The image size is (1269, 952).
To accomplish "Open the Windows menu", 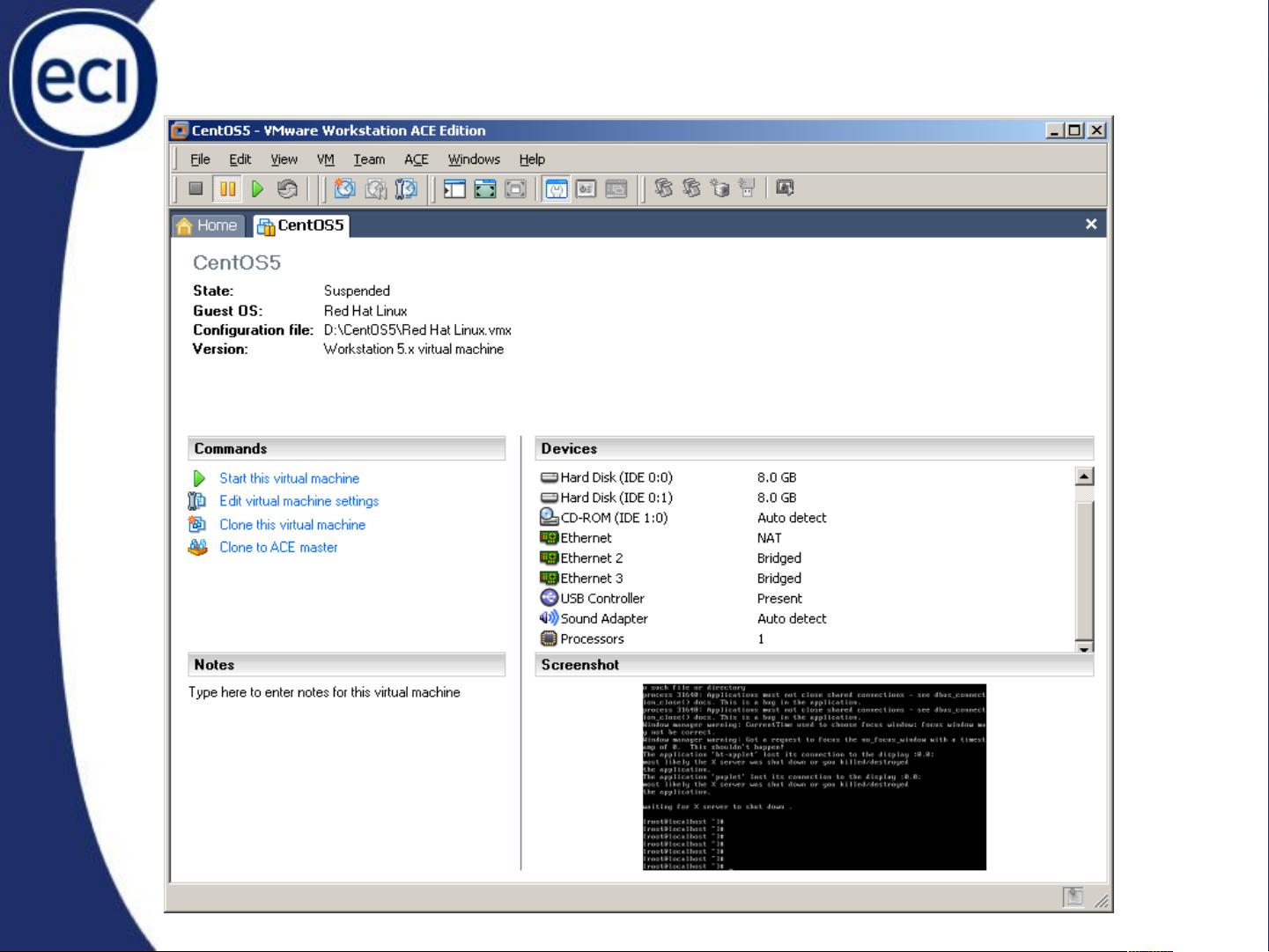I will pyautogui.click(x=474, y=159).
